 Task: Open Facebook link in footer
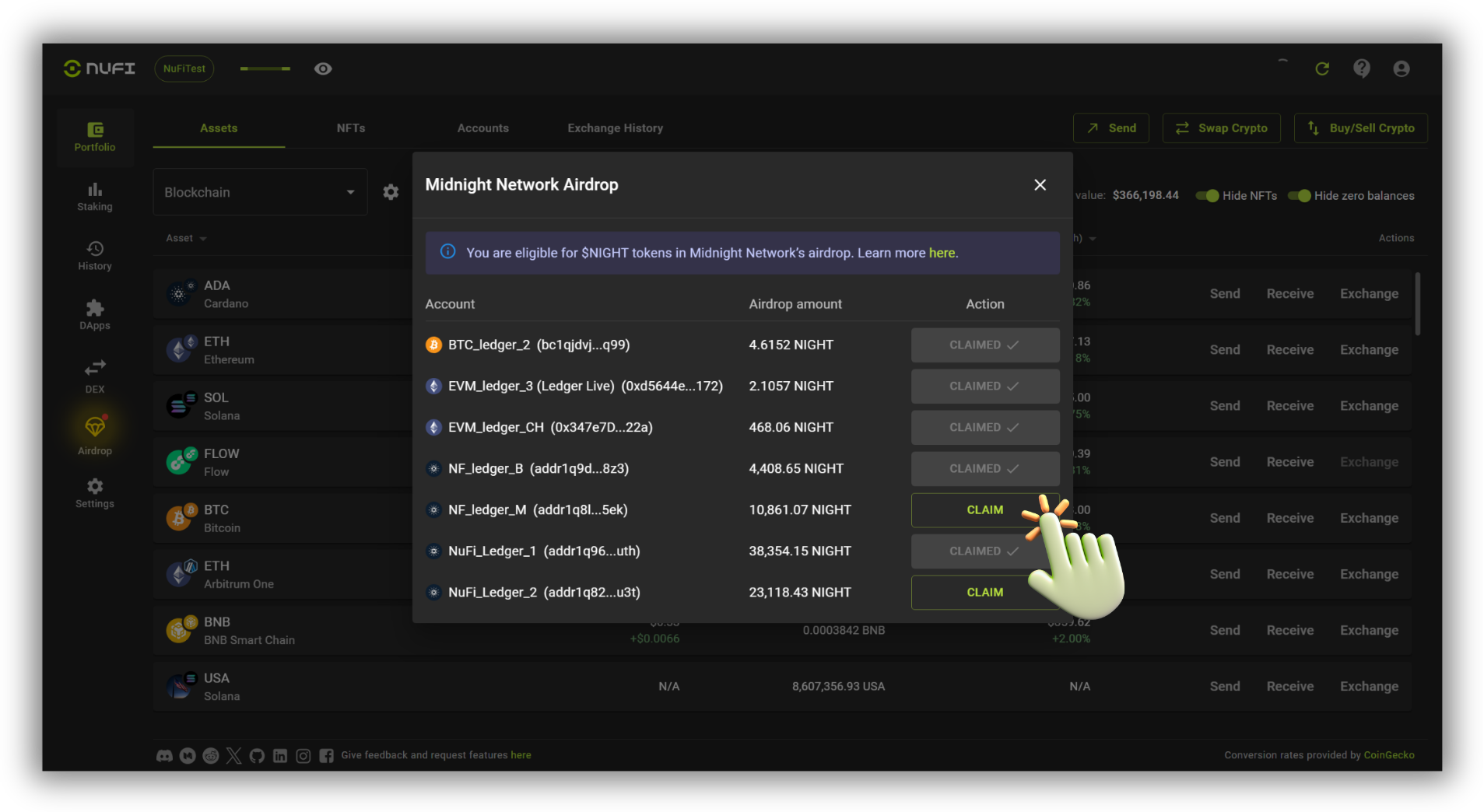(327, 755)
